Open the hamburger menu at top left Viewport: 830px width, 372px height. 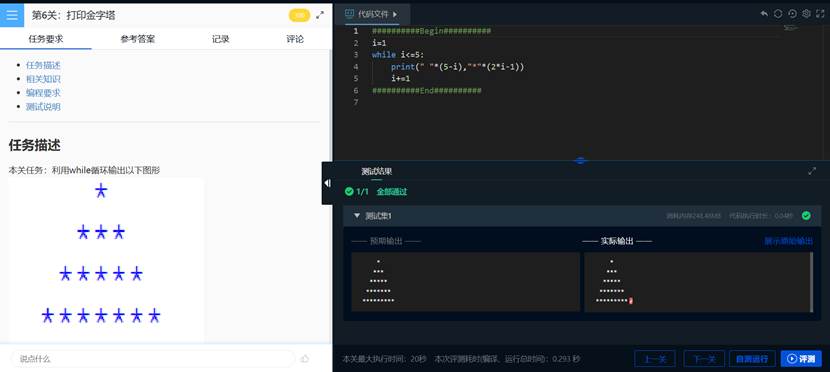point(12,15)
